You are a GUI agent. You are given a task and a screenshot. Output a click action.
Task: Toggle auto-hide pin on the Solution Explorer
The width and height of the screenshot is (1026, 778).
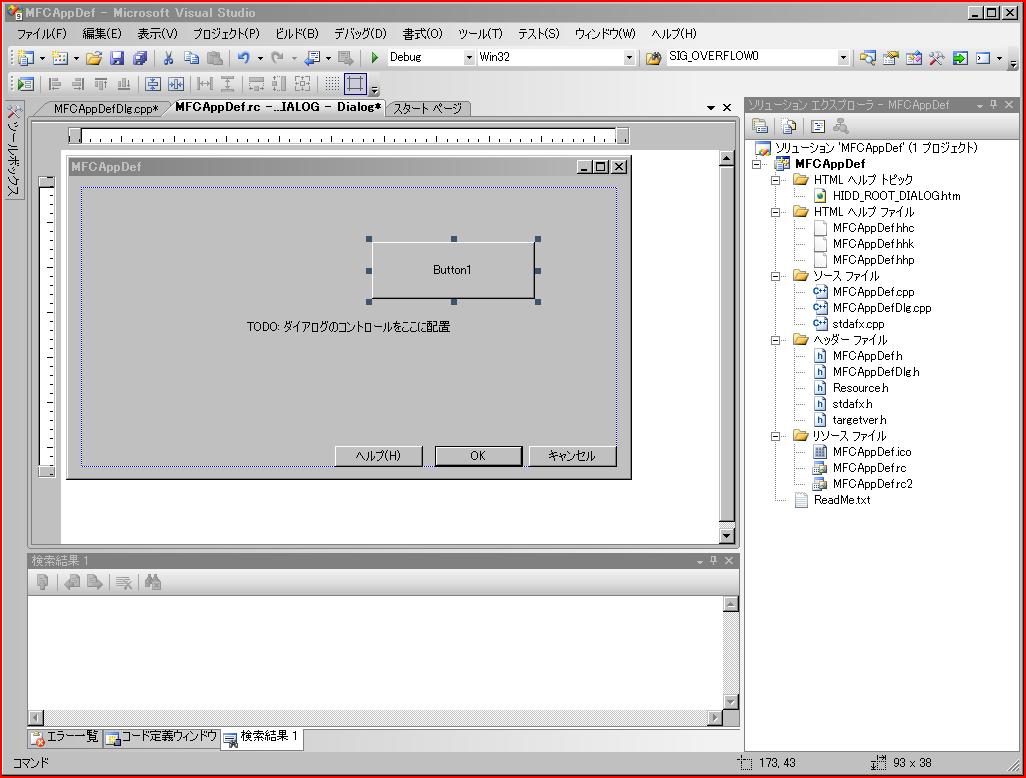[993, 105]
